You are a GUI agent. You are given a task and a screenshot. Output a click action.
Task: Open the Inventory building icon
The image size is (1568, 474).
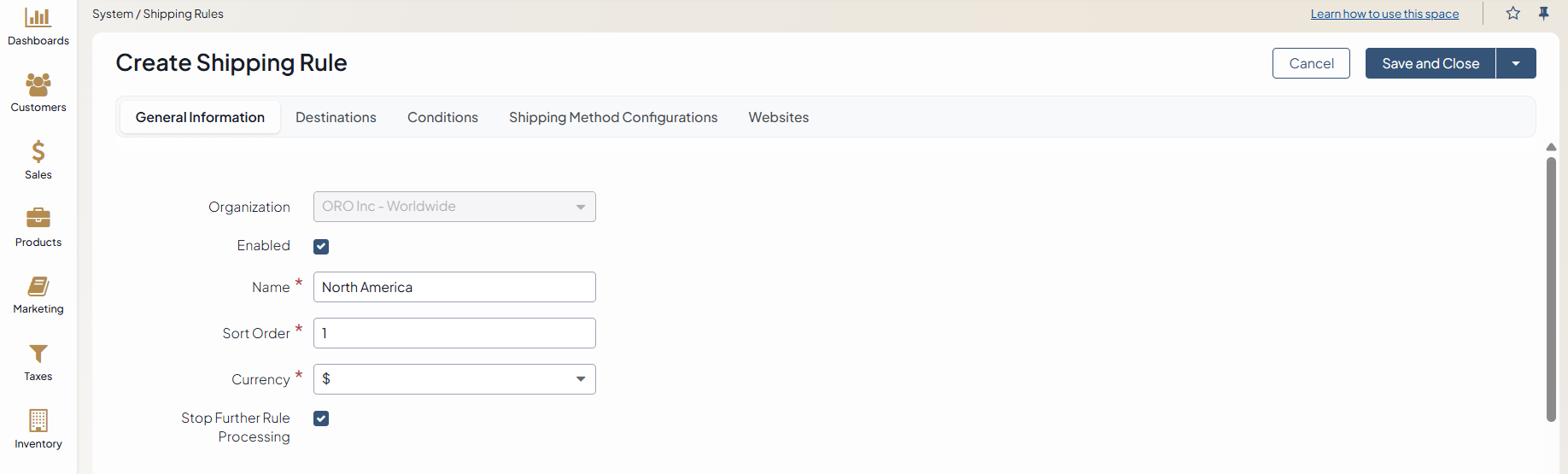38,420
